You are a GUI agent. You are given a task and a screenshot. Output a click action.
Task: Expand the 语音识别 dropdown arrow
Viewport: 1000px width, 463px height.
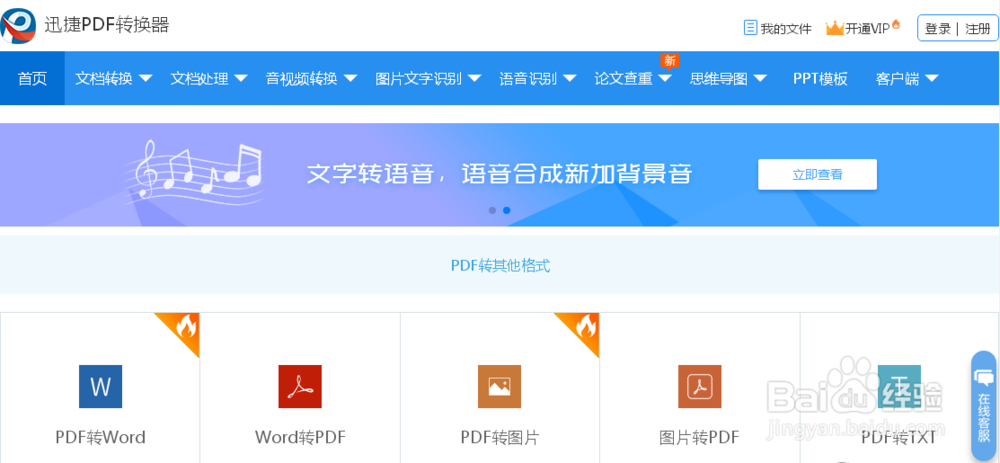coord(570,78)
